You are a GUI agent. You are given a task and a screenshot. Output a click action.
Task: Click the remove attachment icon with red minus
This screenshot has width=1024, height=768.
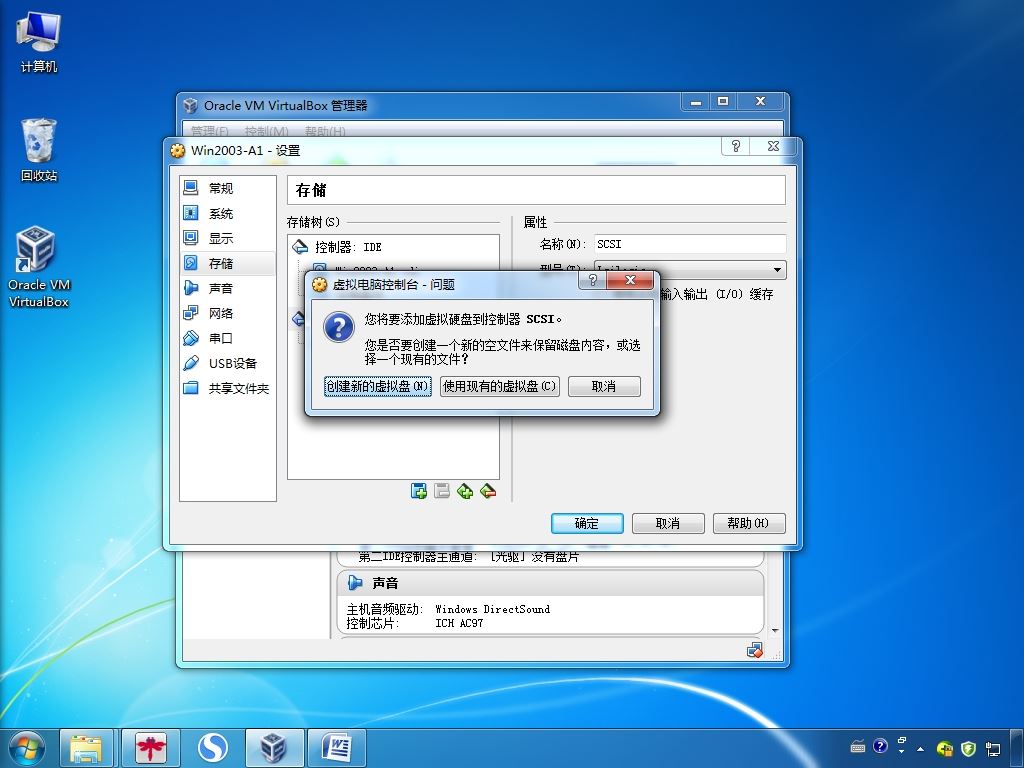tap(488, 491)
